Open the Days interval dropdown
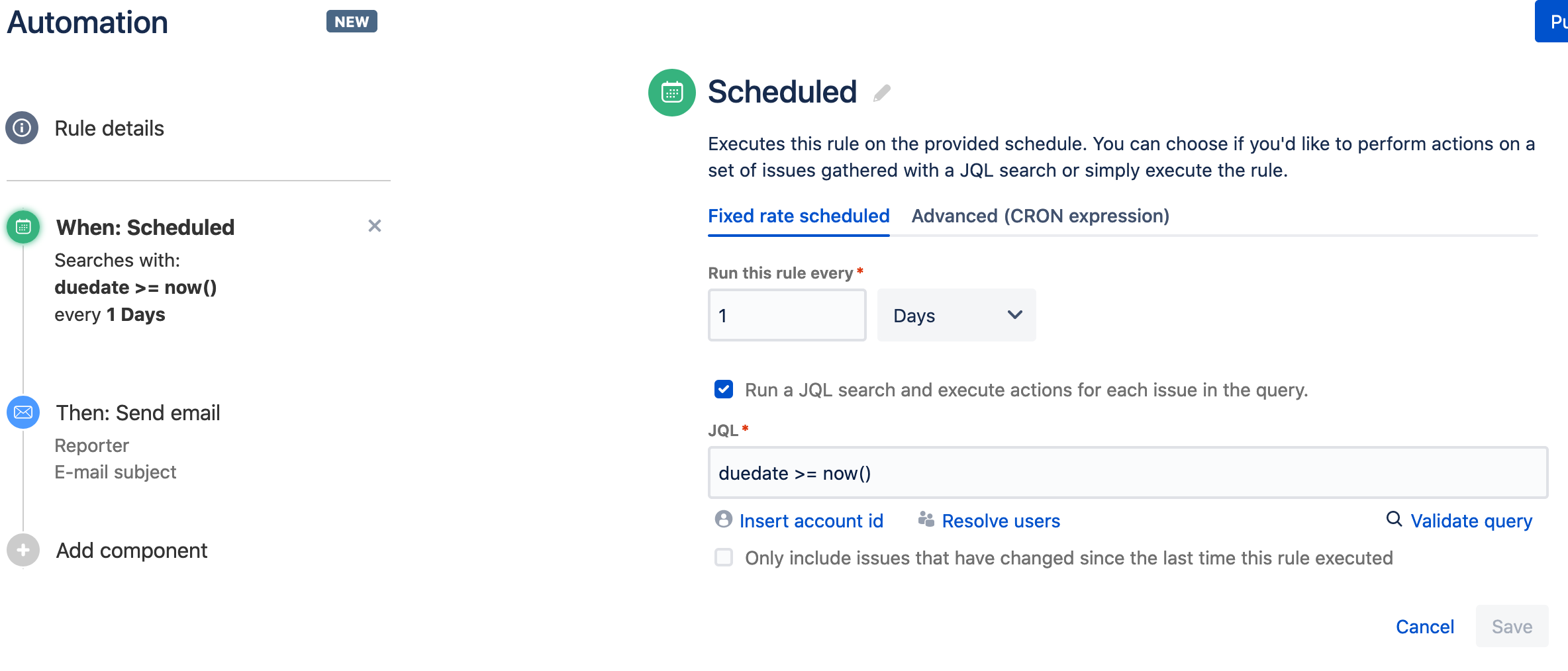Screen dimensions: 1568x671 pyautogui.click(x=956, y=316)
